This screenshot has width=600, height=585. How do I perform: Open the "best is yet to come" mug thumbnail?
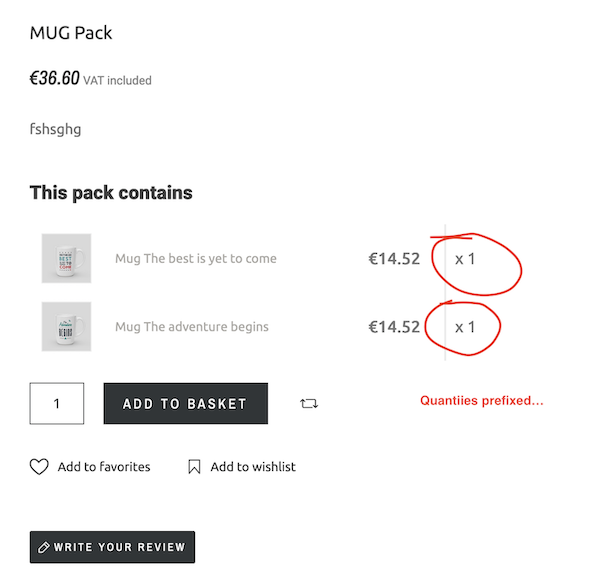click(66, 258)
